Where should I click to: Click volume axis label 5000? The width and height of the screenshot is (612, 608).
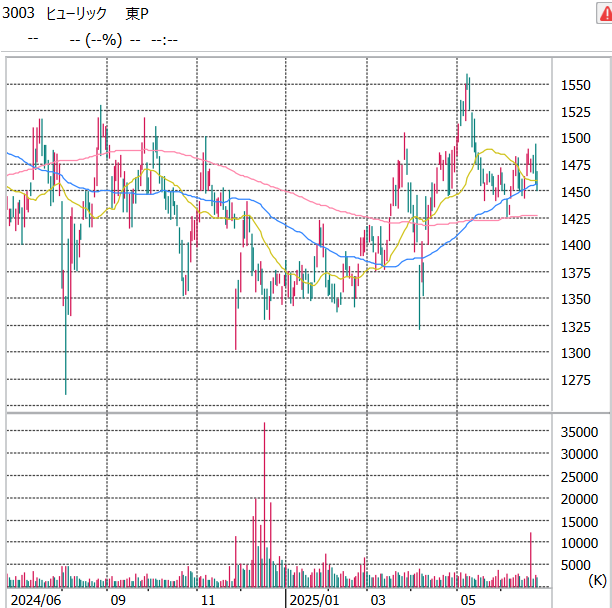click(x=576, y=565)
